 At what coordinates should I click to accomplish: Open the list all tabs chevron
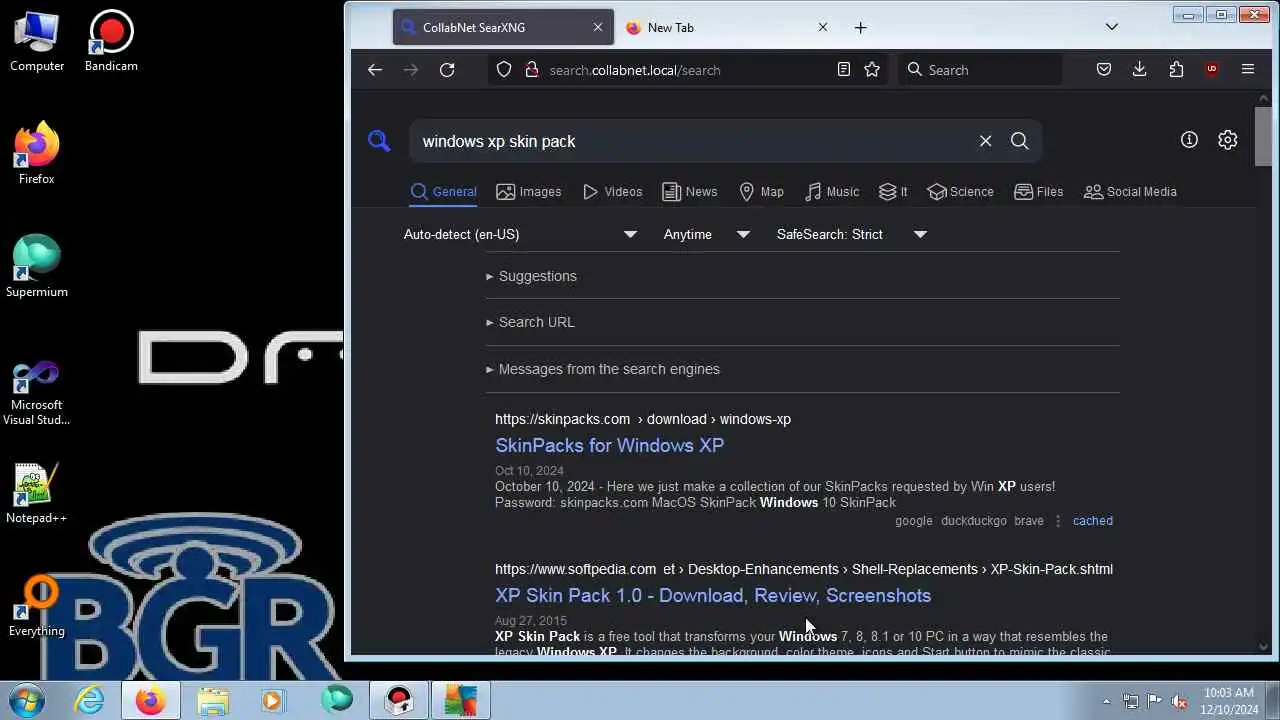click(x=1111, y=27)
